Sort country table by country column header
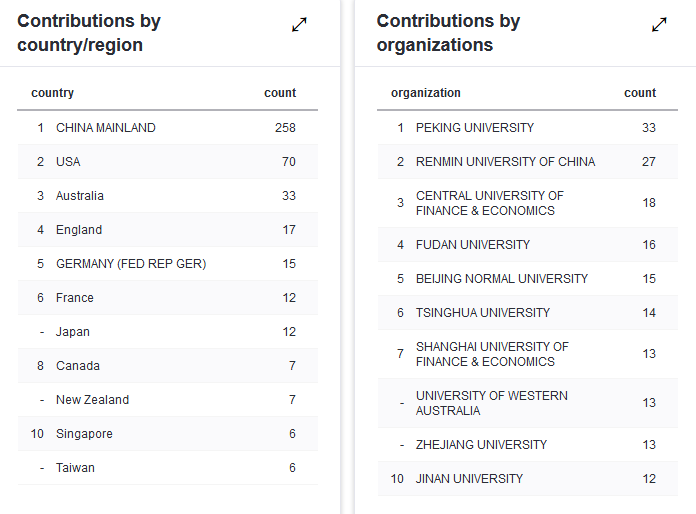This screenshot has width=696, height=514. 53,93
